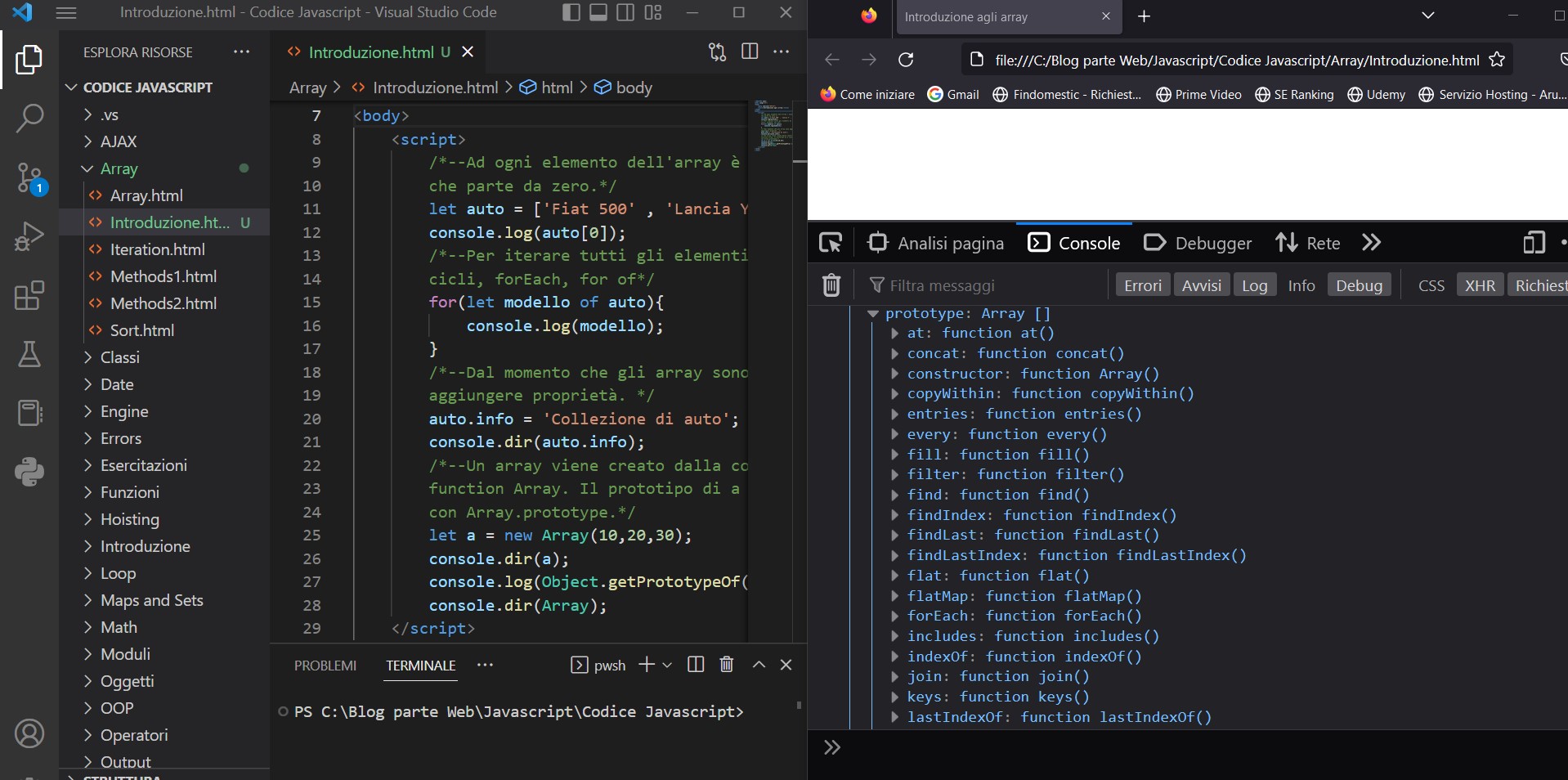The image size is (1568, 780).
Task: Switch to Rete devtools tab
Action: tap(1308, 243)
